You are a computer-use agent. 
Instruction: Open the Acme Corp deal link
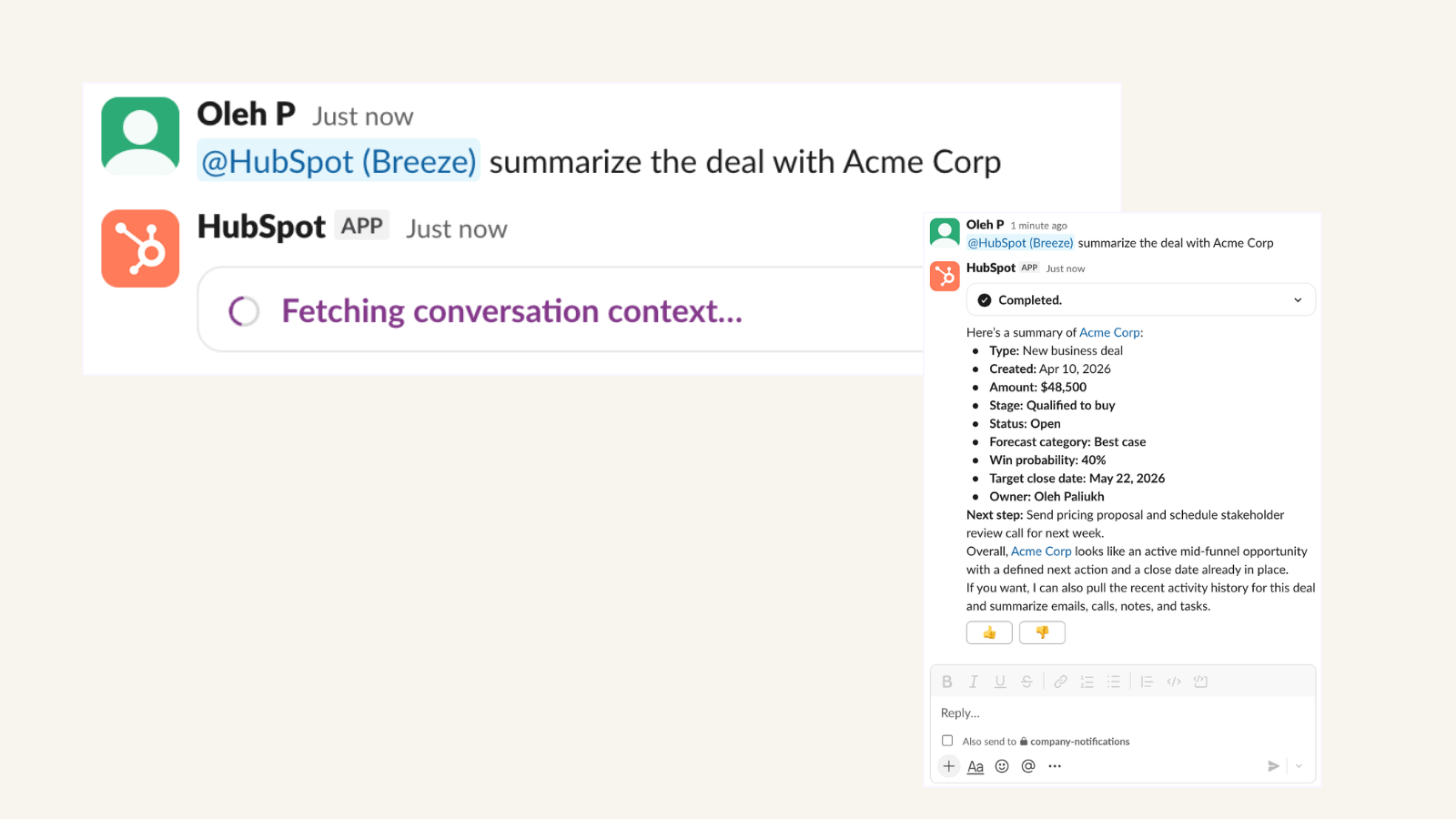click(1109, 332)
